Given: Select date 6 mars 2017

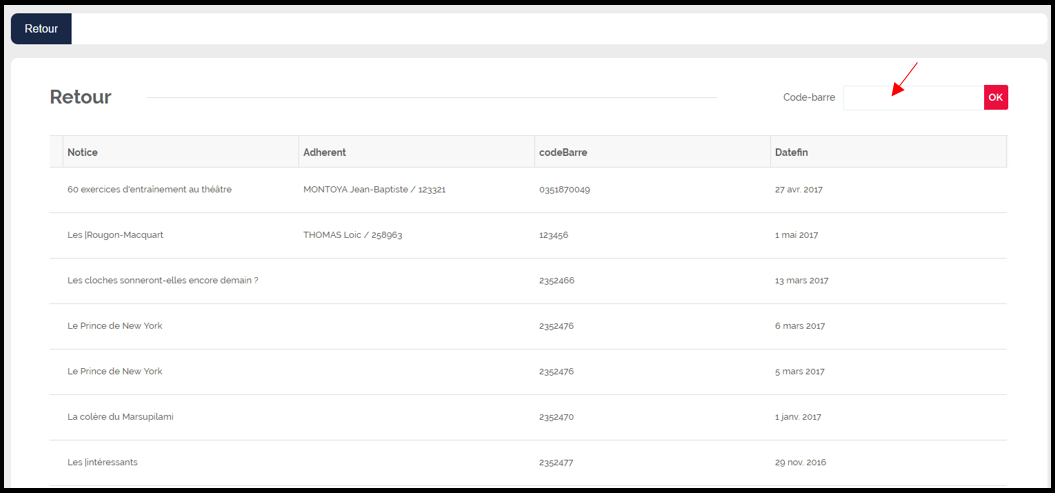Looking at the screenshot, I should [x=800, y=326].
